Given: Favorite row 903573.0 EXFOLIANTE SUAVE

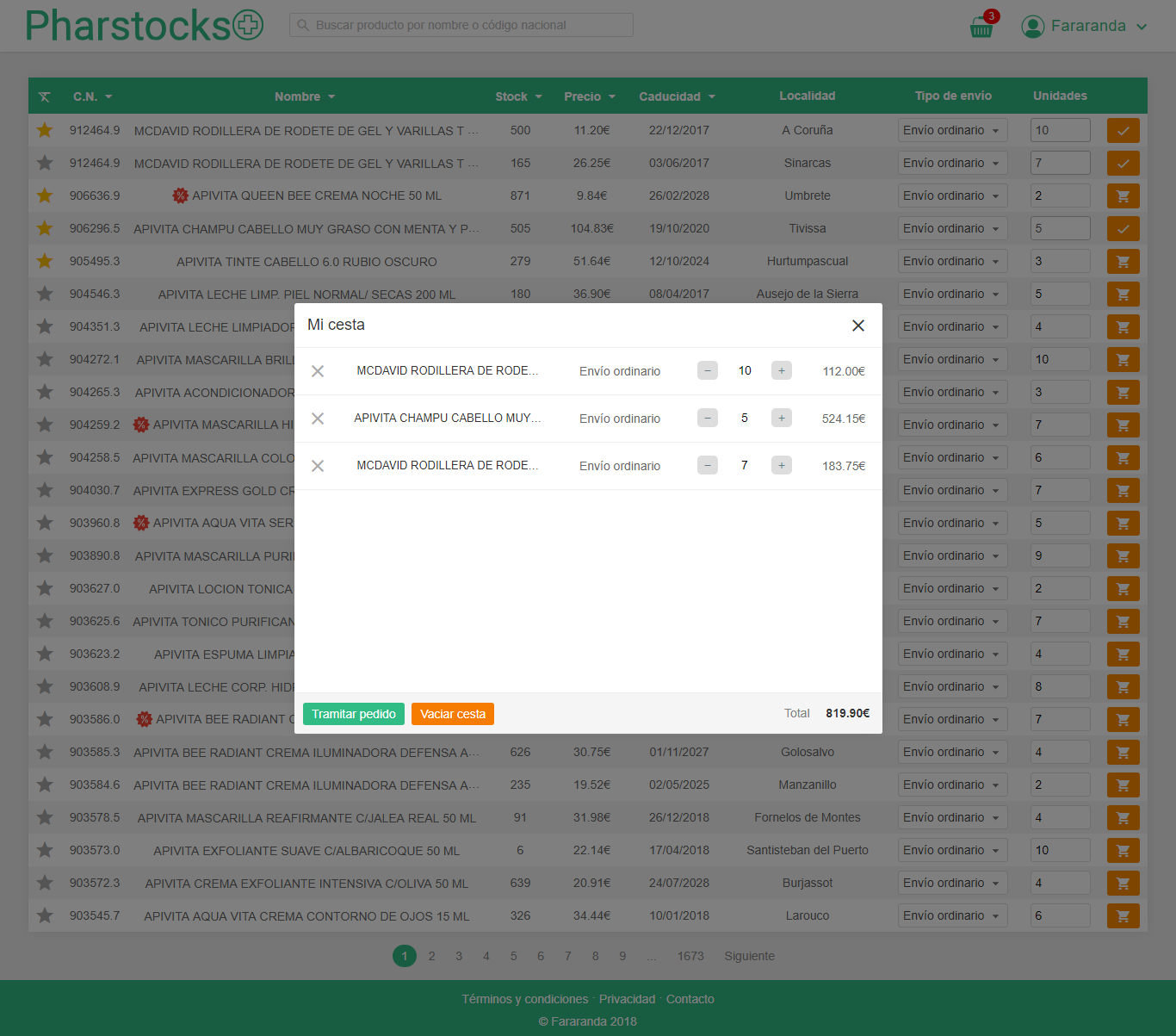Looking at the screenshot, I should point(45,850).
